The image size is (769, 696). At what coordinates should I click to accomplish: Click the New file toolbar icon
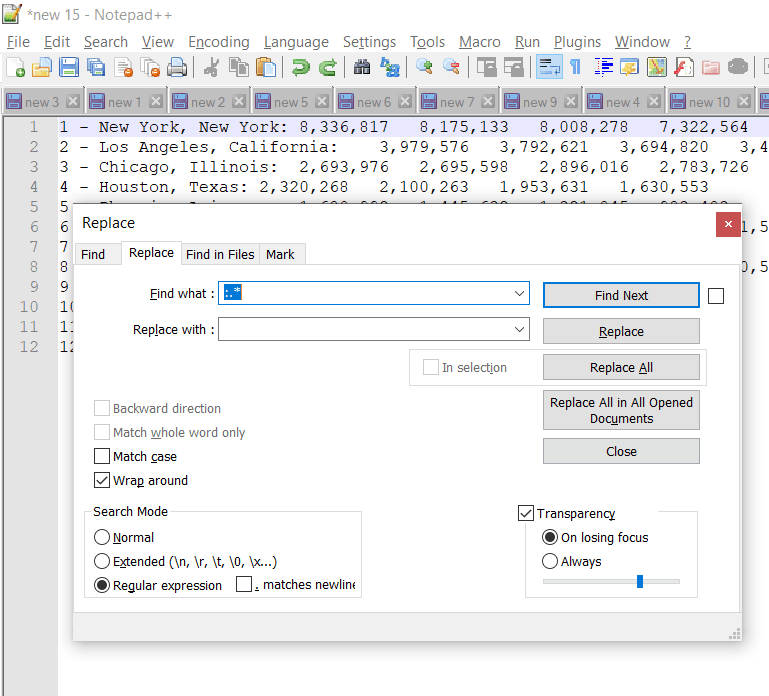coord(15,67)
